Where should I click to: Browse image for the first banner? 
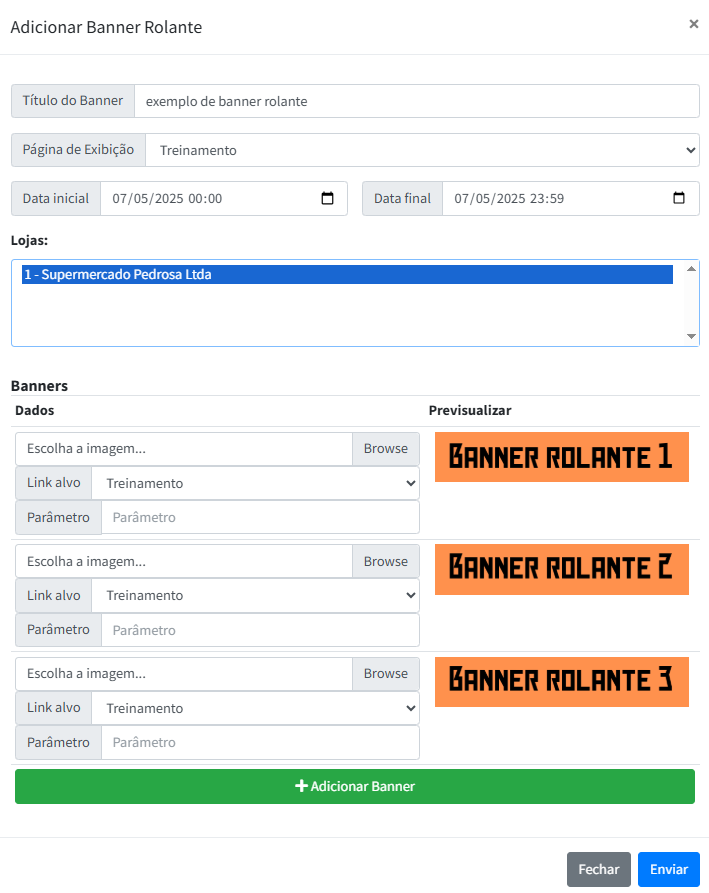click(385, 449)
